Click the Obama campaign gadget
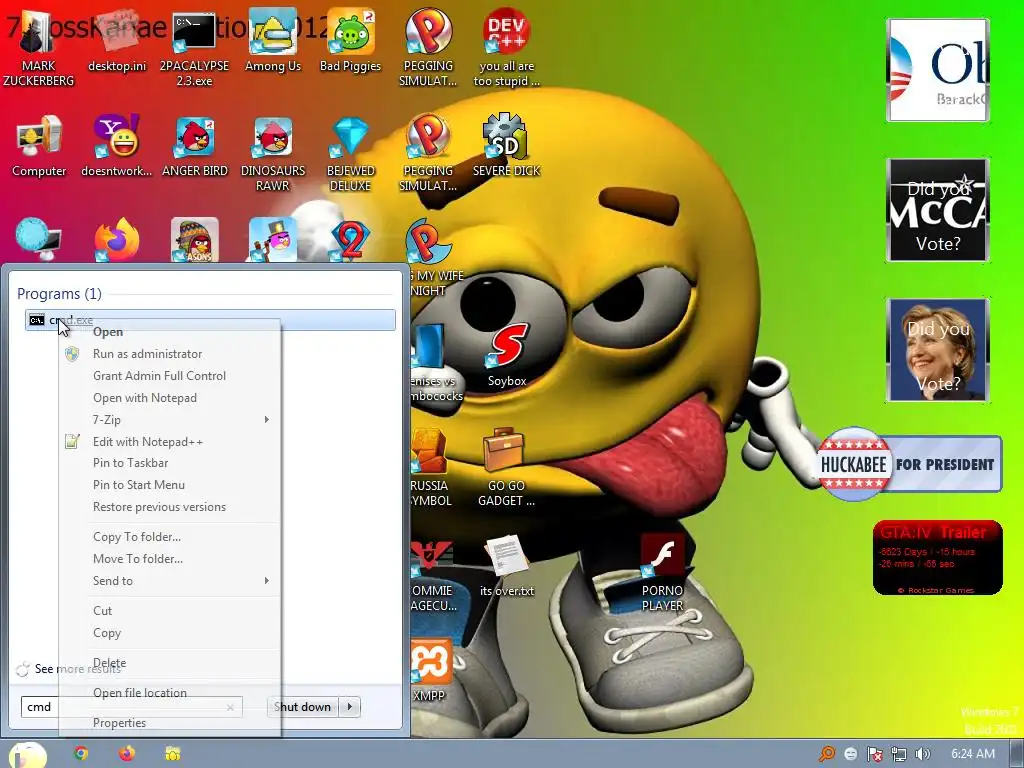This screenshot has width=1024, height=768. coord(938,70)
